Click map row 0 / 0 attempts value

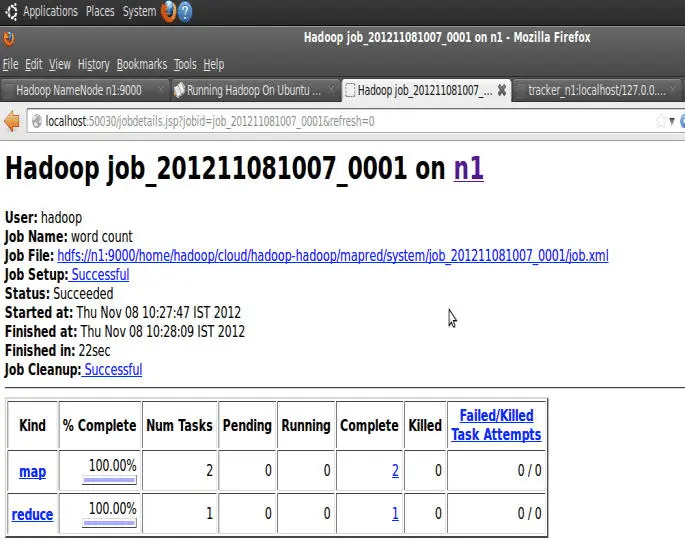pos(529,471)
